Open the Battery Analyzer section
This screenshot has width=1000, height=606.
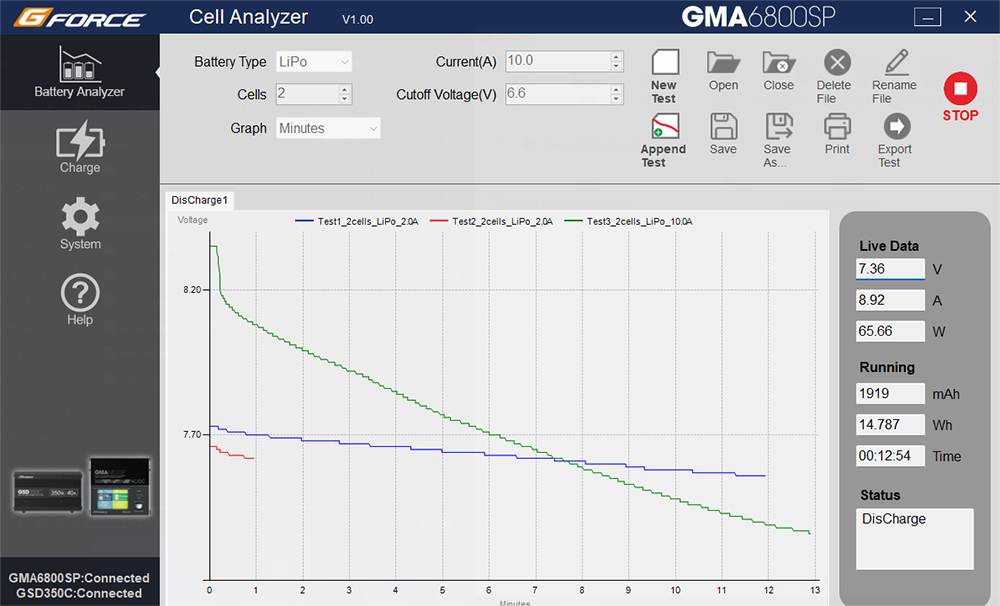point(80,72)
